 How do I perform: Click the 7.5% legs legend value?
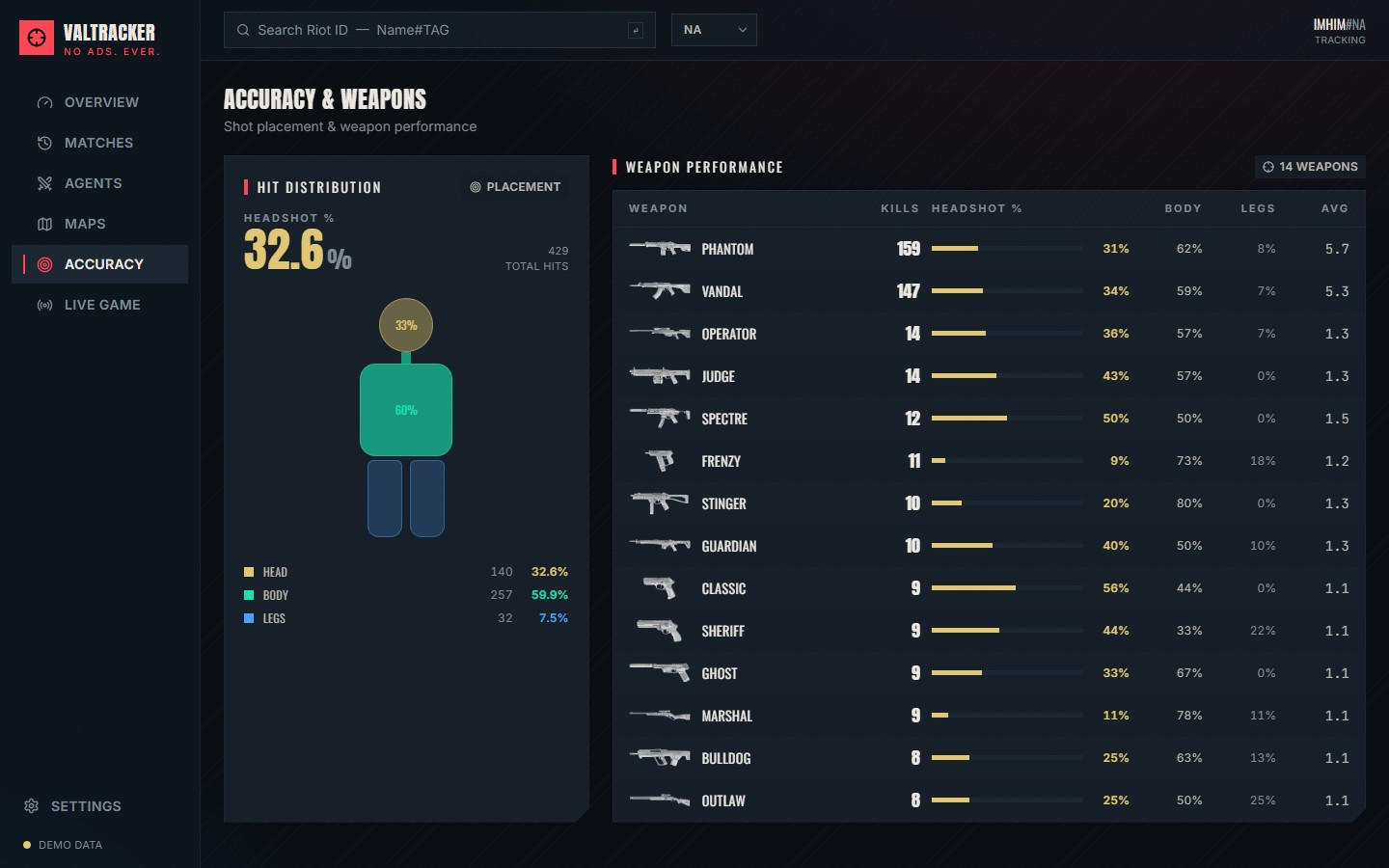[554, 618]
